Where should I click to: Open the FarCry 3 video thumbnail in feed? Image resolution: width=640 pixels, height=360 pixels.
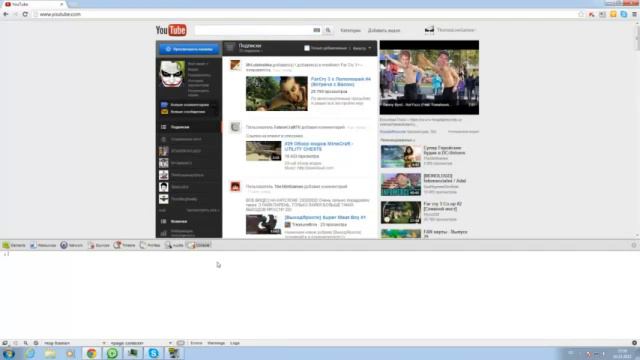276,93
